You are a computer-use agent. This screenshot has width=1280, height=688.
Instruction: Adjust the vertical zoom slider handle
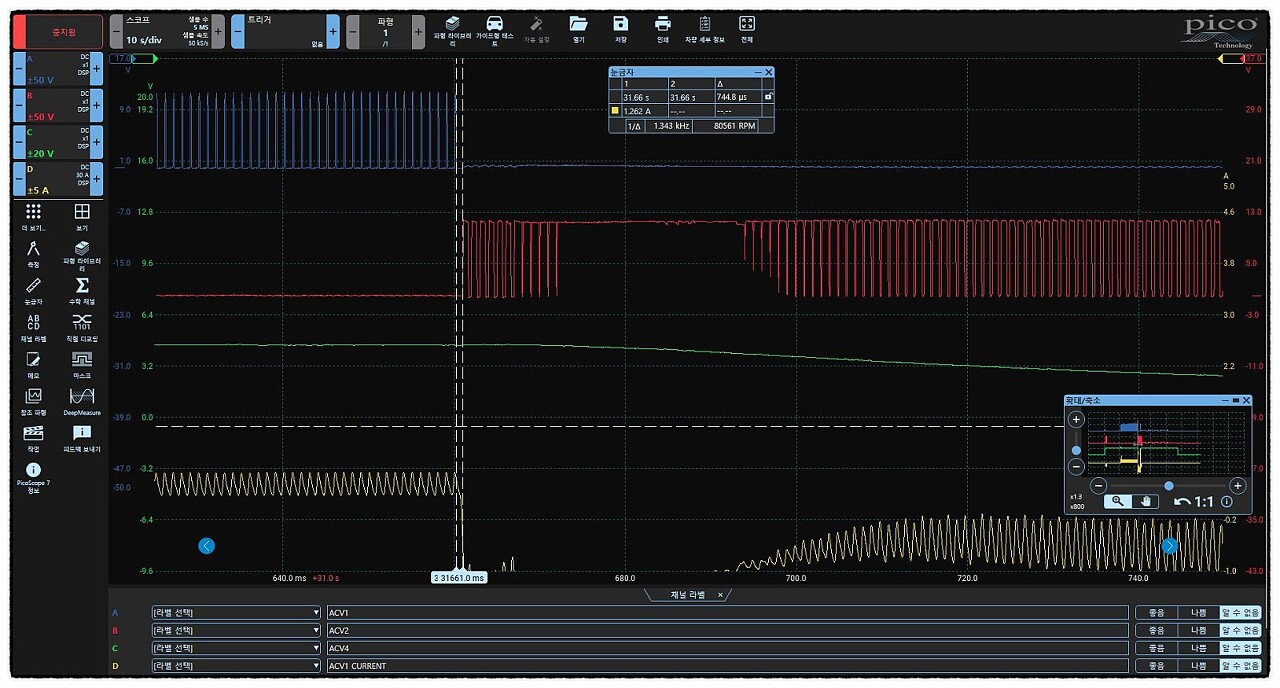[x=1076, y=450]
